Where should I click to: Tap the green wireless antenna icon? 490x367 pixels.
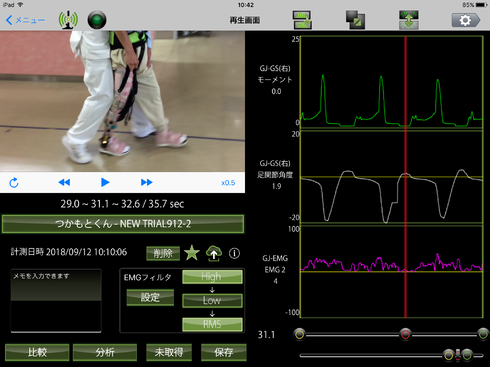[x=68, y=20]
